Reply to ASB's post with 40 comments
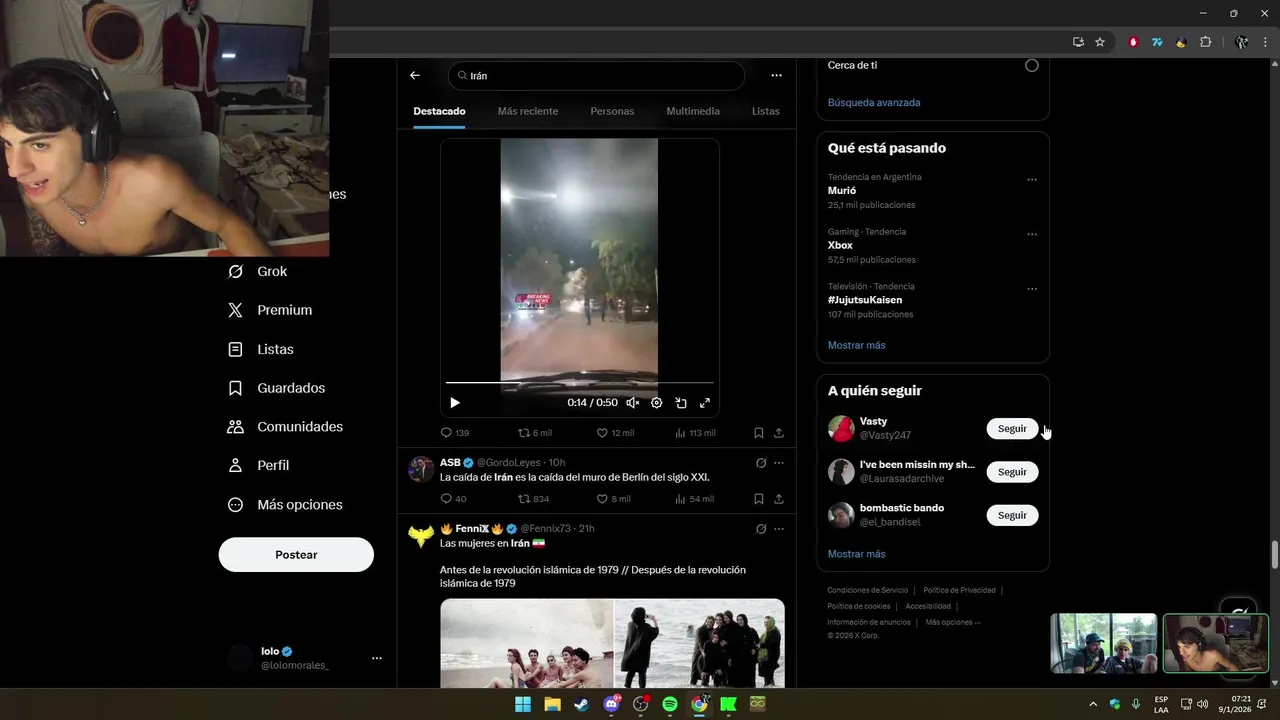The image size is (1280, 720). (453, 499)
